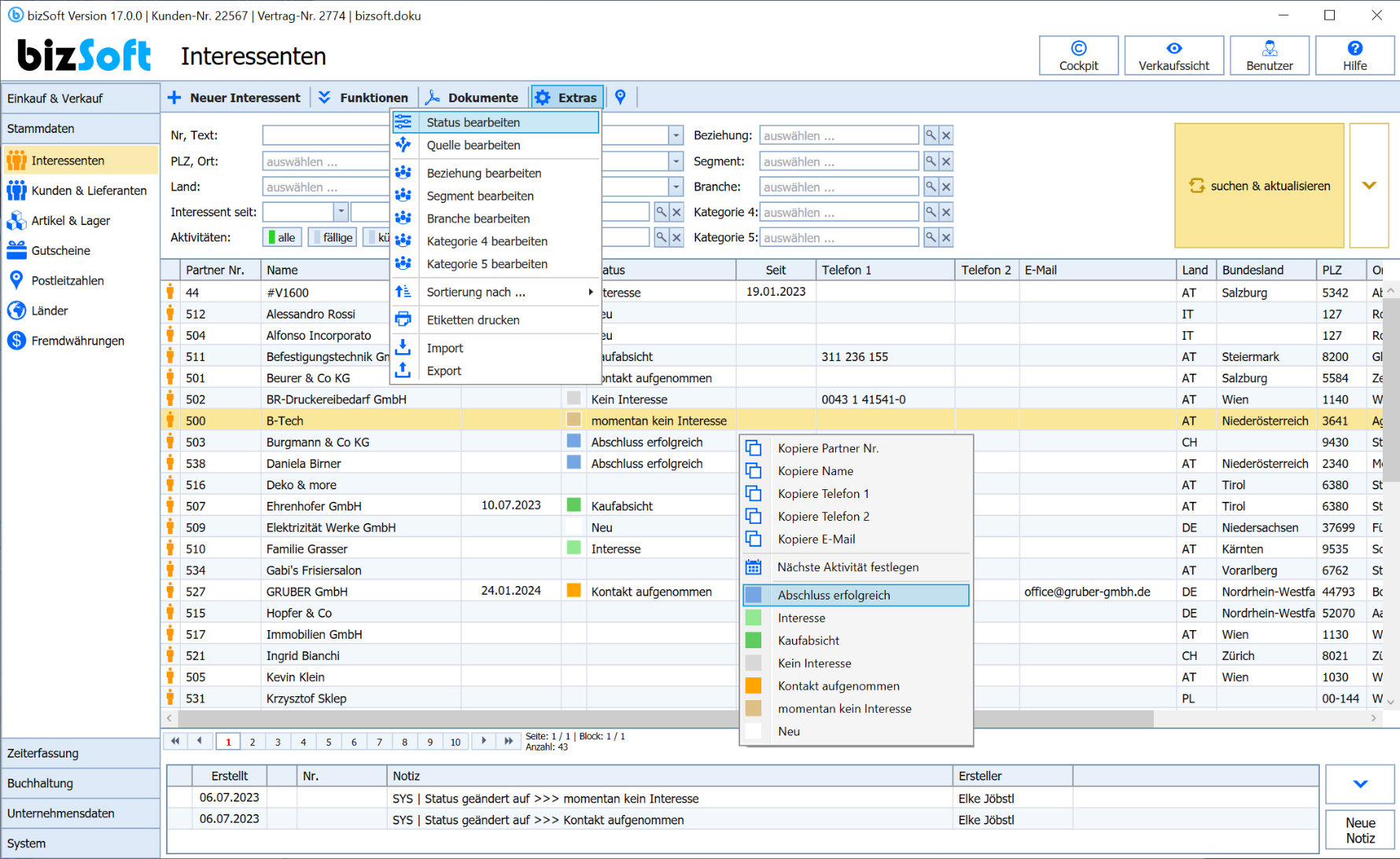
Task: Clear the Beziehung field with X icon
Action: point(946,135)
